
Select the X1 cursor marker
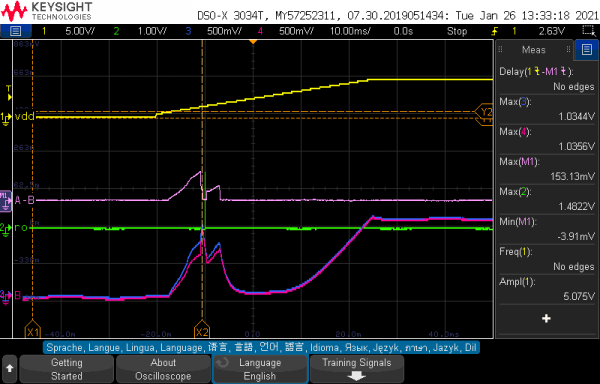[33, 330]
